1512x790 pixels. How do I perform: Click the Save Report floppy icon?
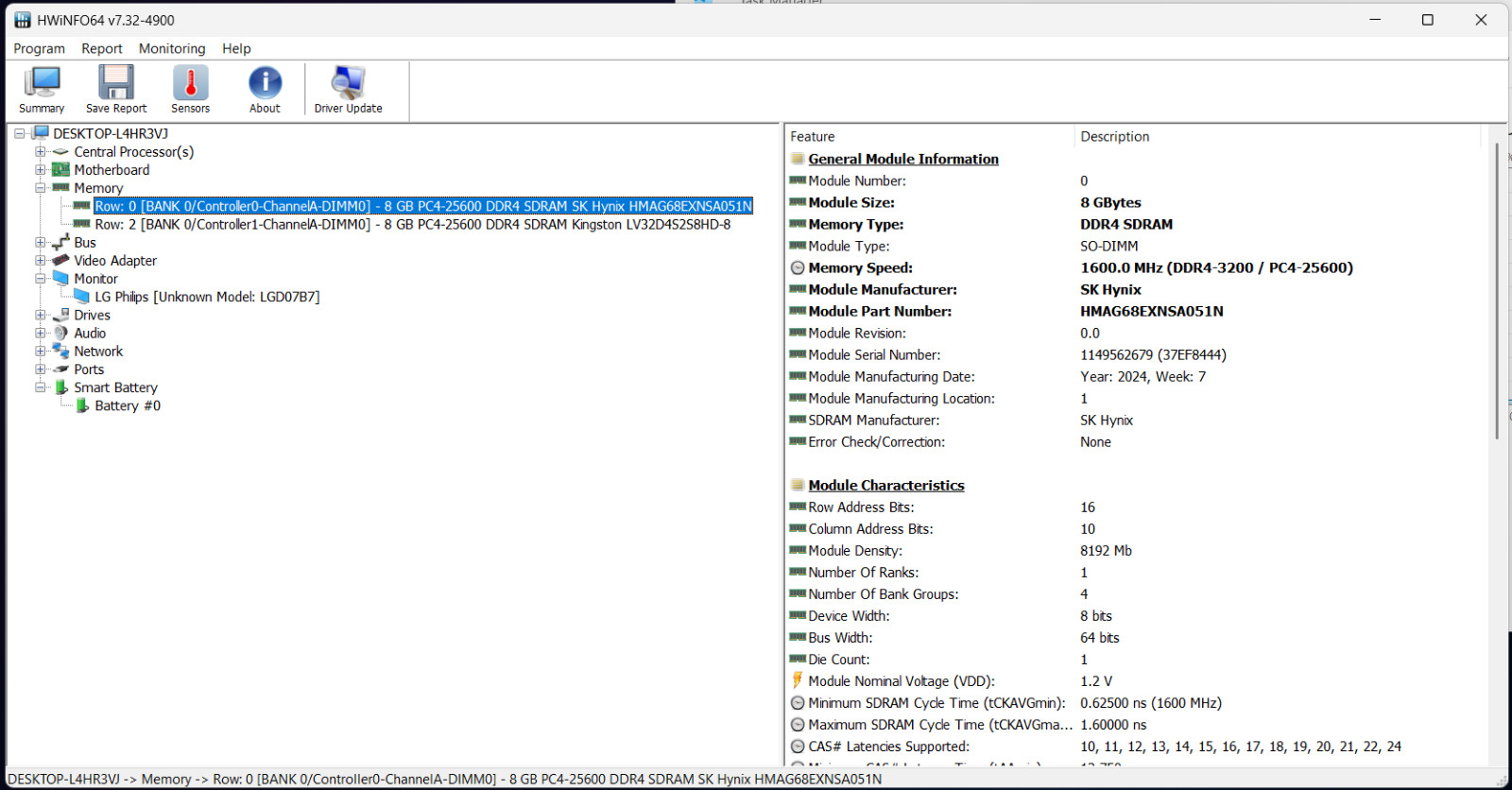click(116, 82)
